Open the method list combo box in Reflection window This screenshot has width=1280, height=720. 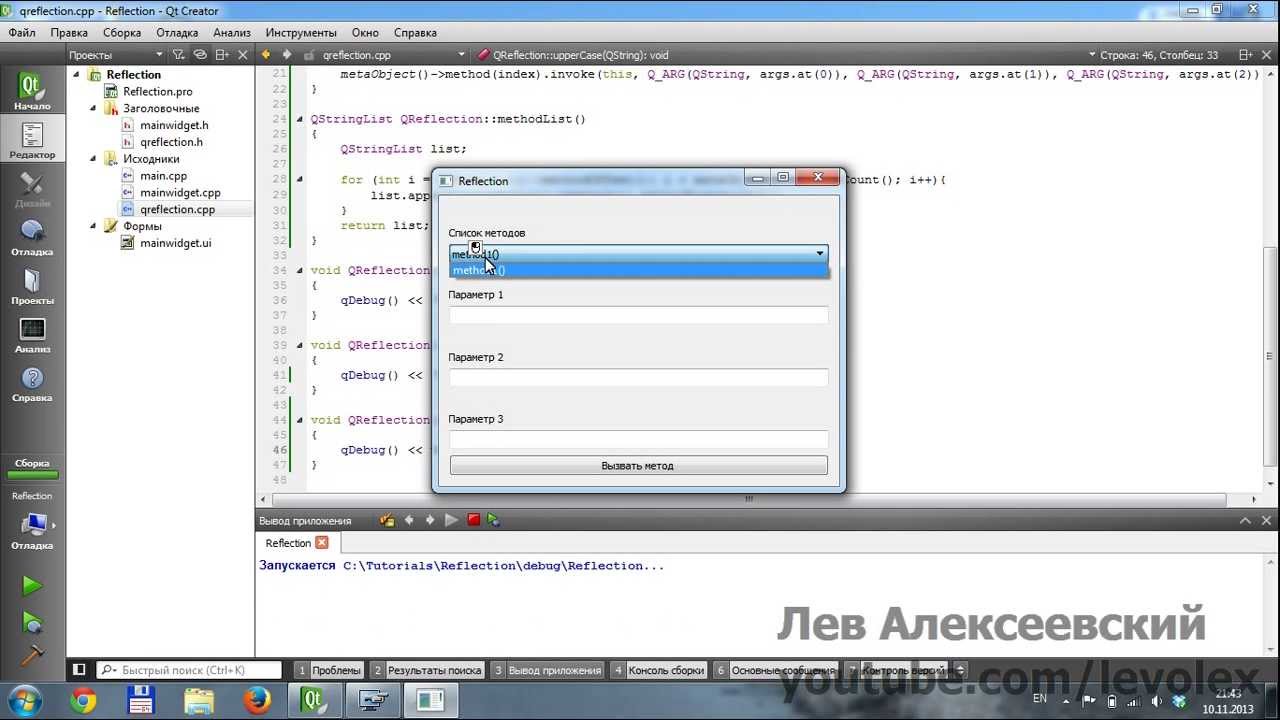pos(638,254)
